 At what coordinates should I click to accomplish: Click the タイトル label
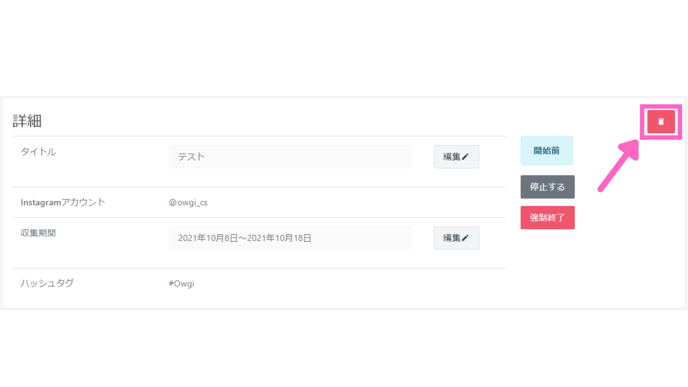pyautogui.click(x=38, y=152)
